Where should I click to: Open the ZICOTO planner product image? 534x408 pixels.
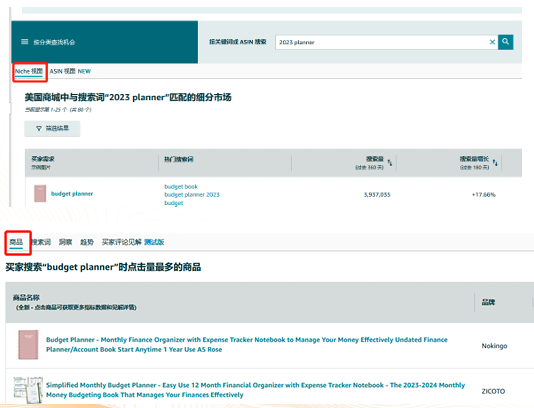tap(28, 390)
